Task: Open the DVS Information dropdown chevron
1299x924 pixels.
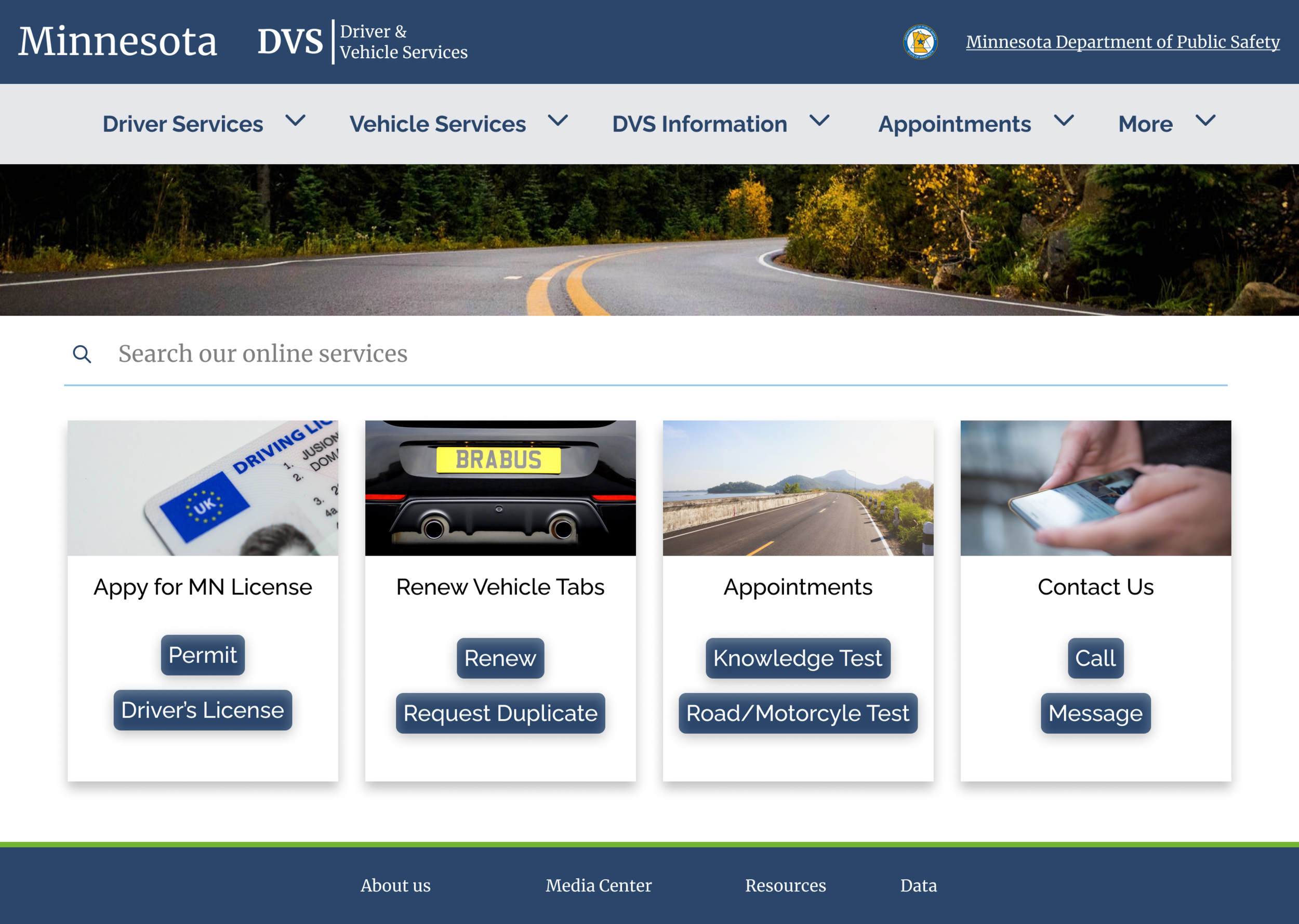Action: point(819,121)
